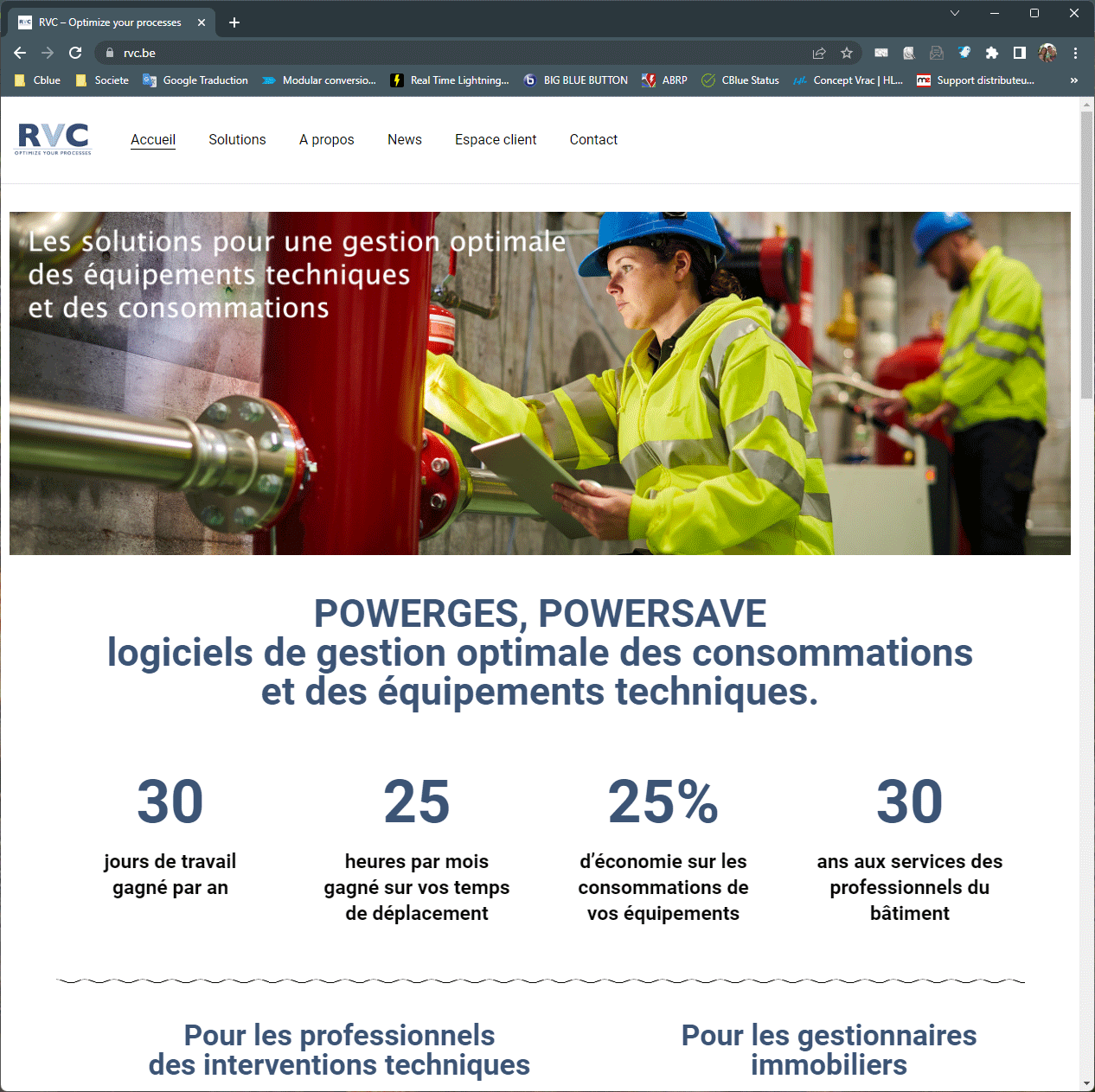Viewport: 1095px width, 1092px height.
Task: Open the Espace client page
Action: pyautogui.click(x=496, y=140)
